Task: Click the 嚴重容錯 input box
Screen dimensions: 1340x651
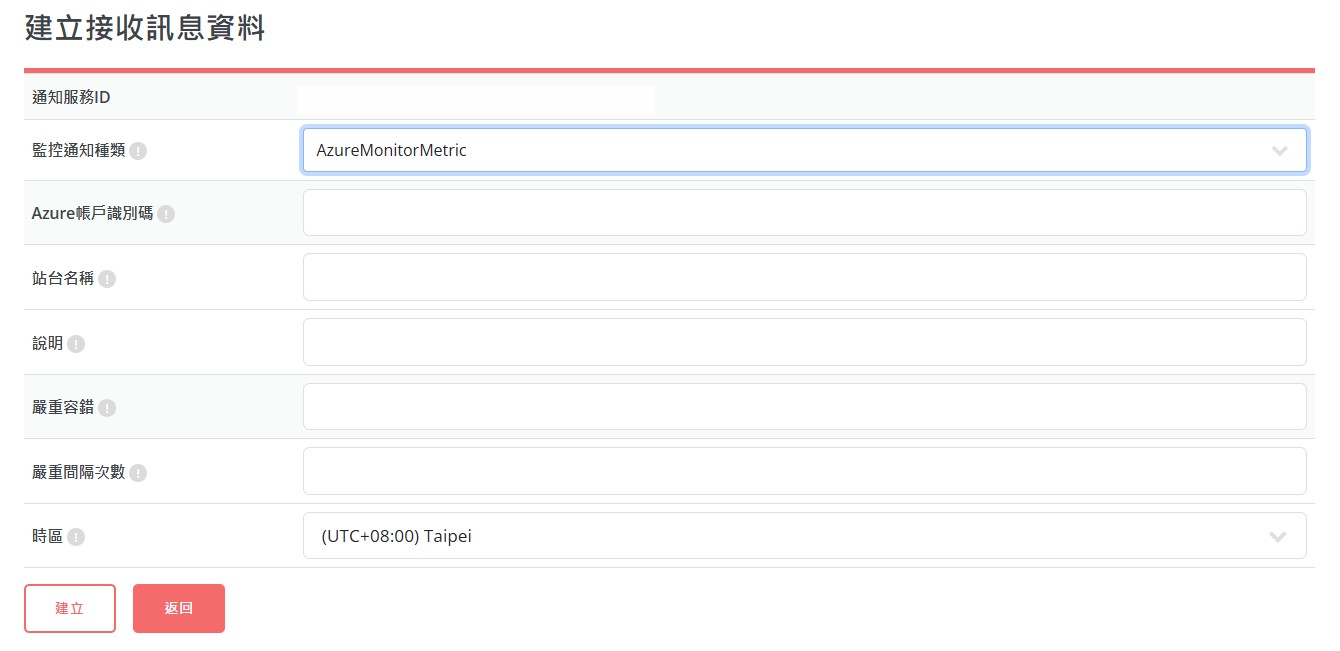Action: [x=804, y=406]
